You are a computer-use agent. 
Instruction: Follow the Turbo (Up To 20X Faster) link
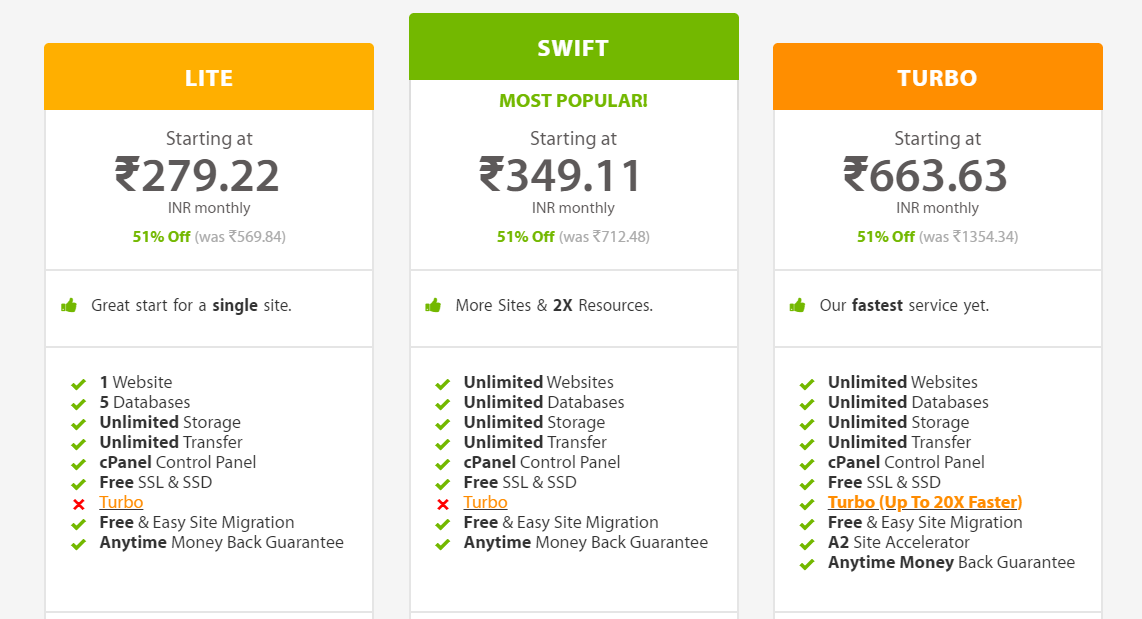click(x=924, y=503)
